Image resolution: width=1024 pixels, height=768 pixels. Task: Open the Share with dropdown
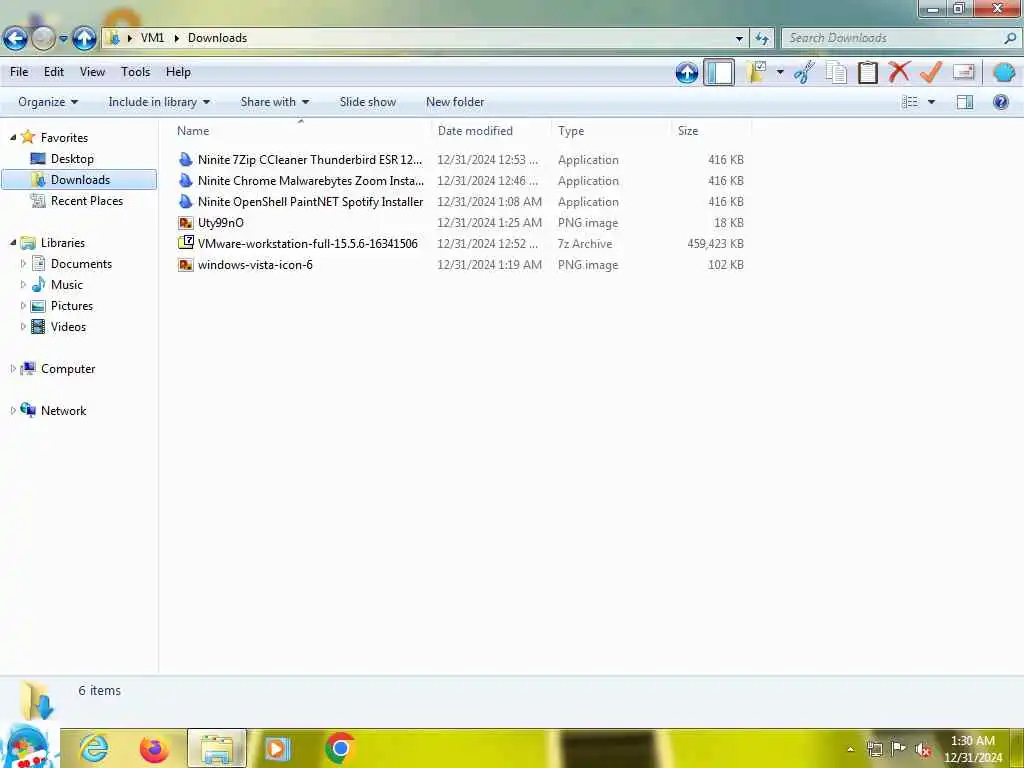coord(274,102)
